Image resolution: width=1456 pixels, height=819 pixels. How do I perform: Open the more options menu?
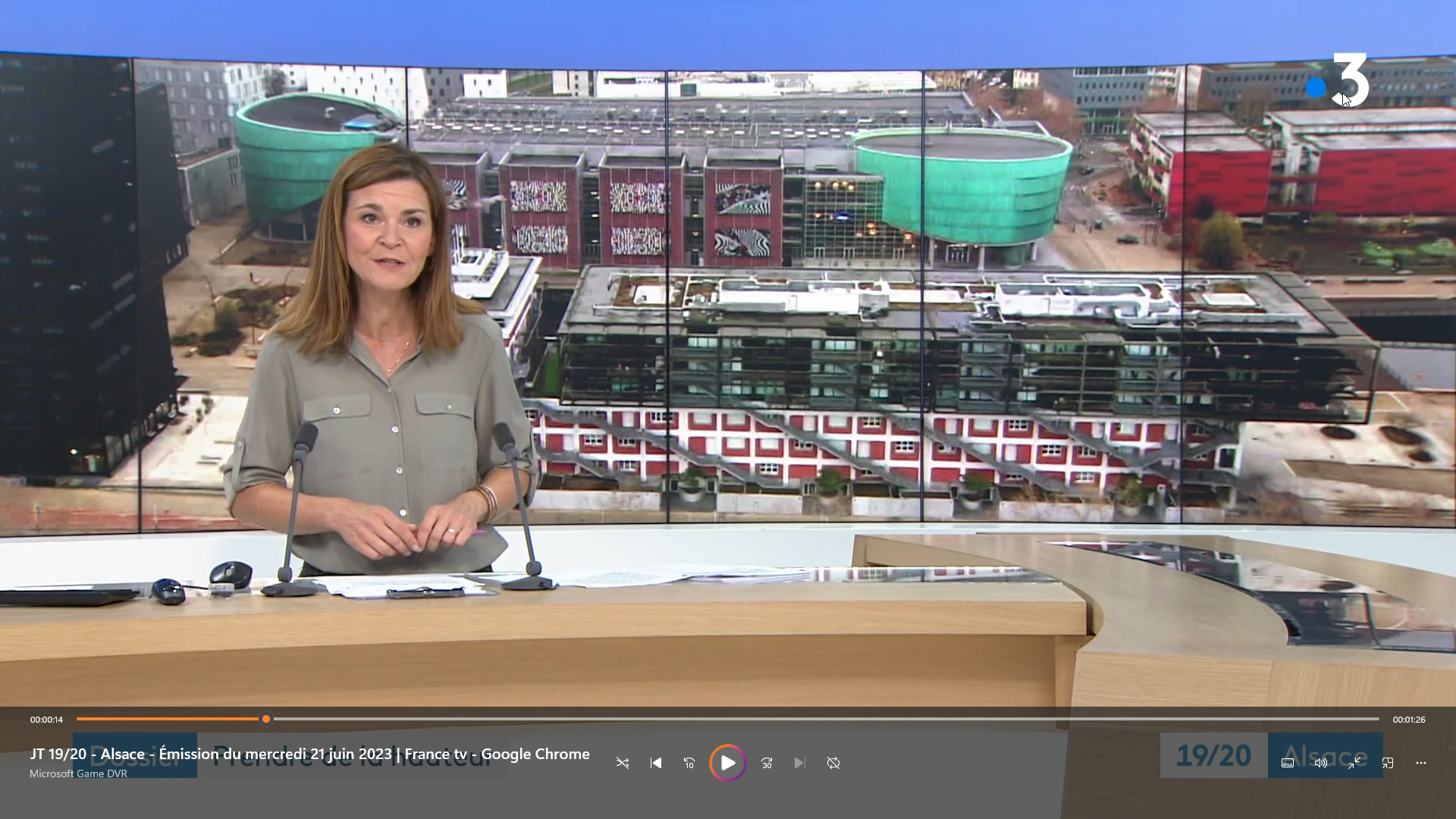pyautogui.click(x=1421, y=763)
